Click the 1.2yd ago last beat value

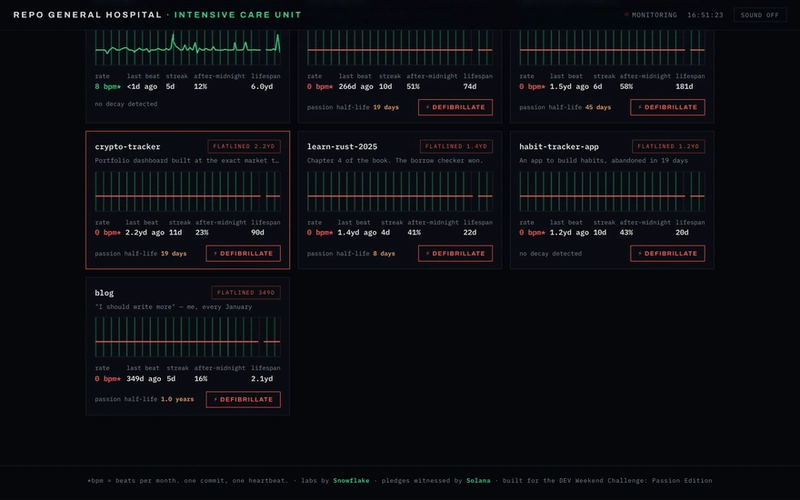point(569,233)
